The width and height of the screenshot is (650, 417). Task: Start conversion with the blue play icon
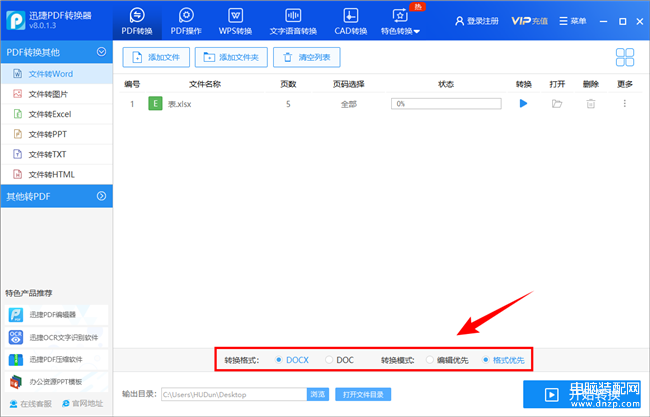pos(523,104)
